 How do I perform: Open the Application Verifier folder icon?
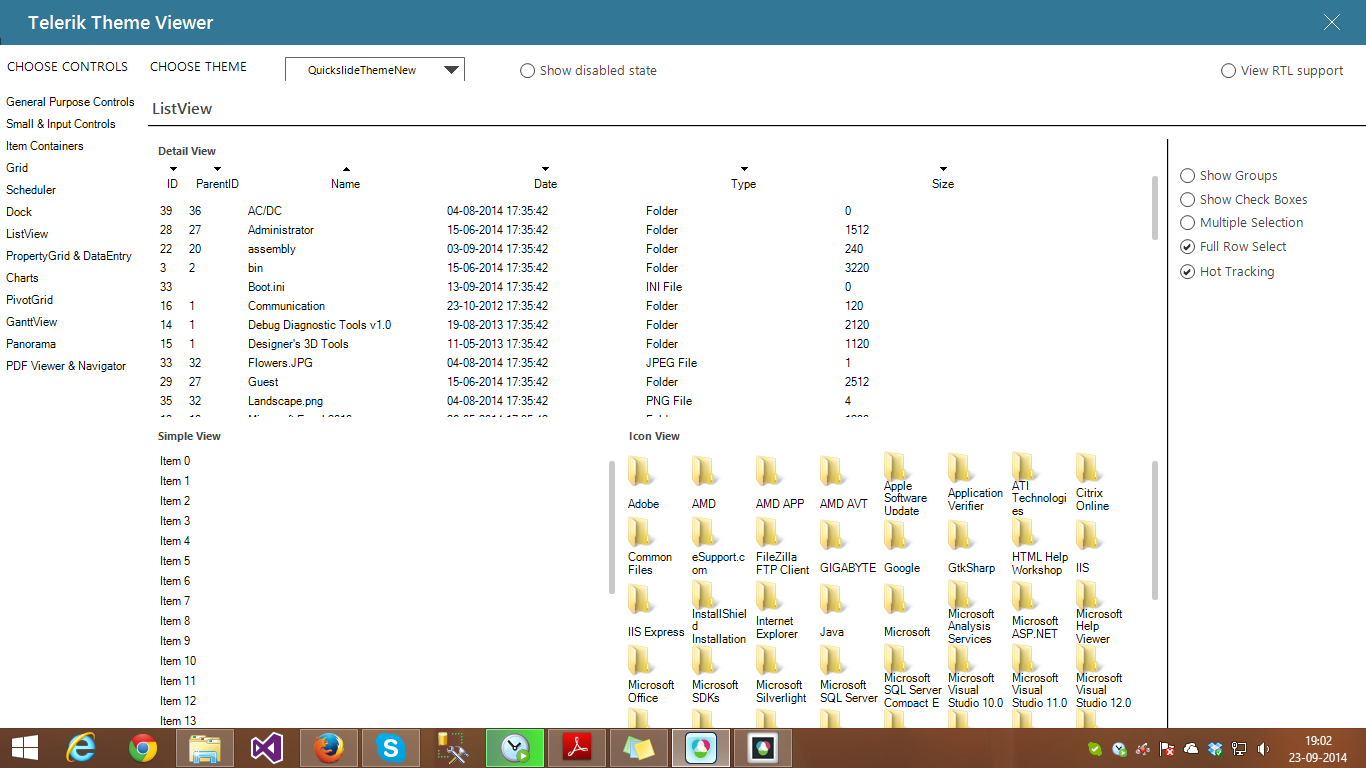(x=961, y=468)
